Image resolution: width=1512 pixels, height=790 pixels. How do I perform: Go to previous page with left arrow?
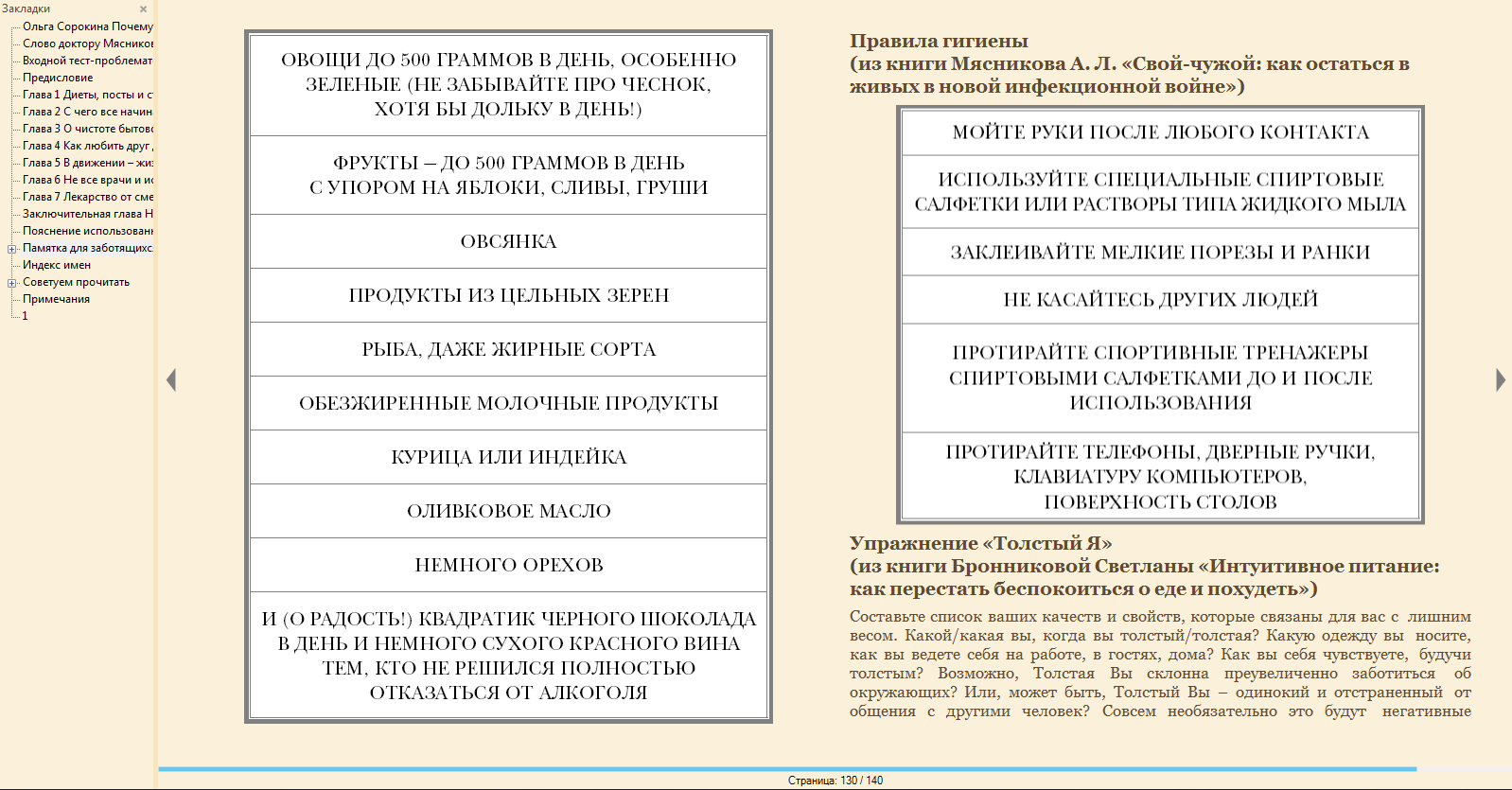(x=171, y=380)
